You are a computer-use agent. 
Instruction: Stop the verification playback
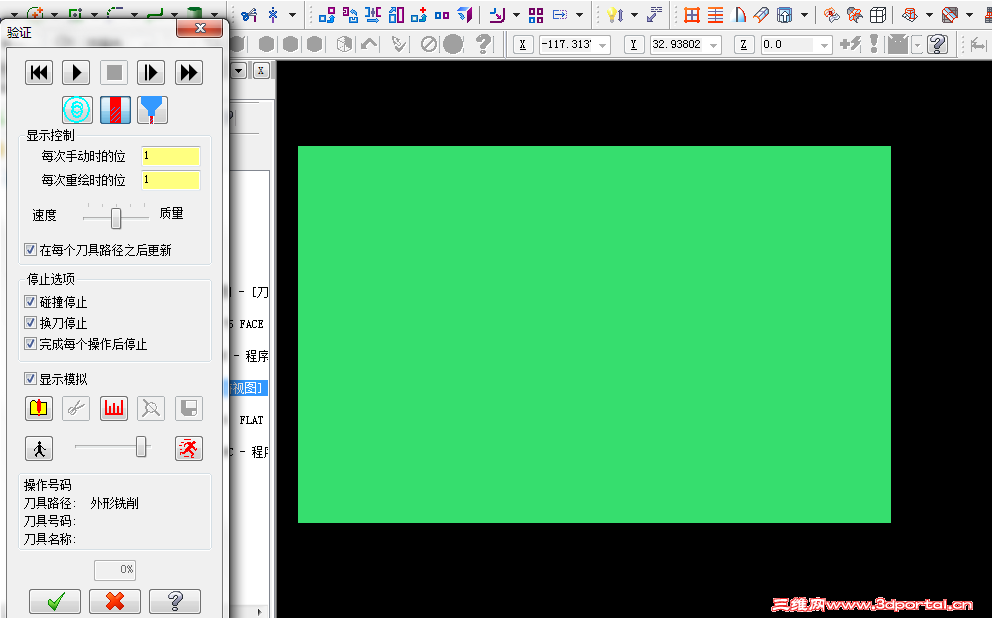[x=114, y=73]
